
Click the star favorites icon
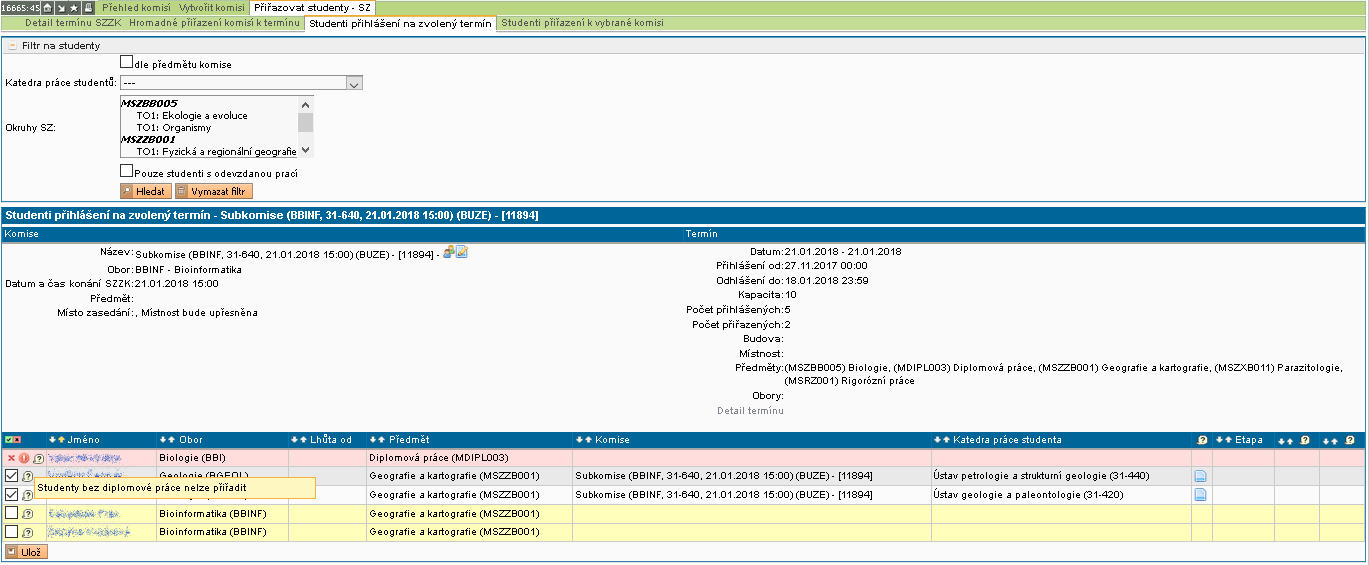[74, 7]
